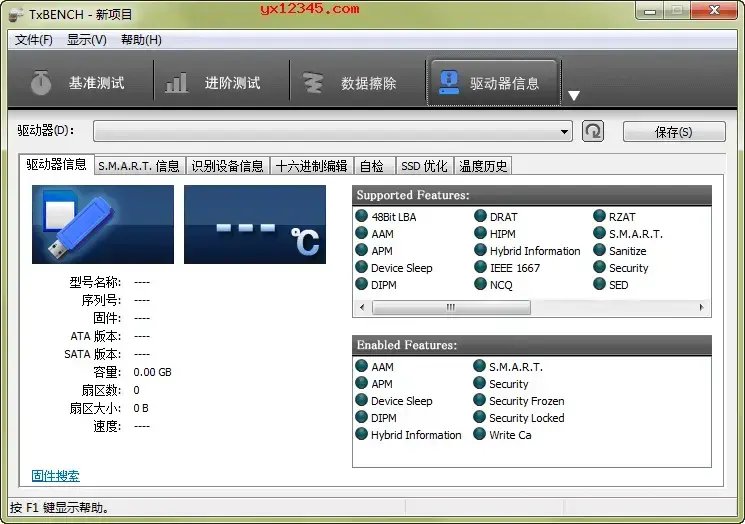Image resolution: width=745 pixels, height=524 pixels.
Task: Open the 基准测试 benchmark stopwatch icon
Action: coord(41,82)
